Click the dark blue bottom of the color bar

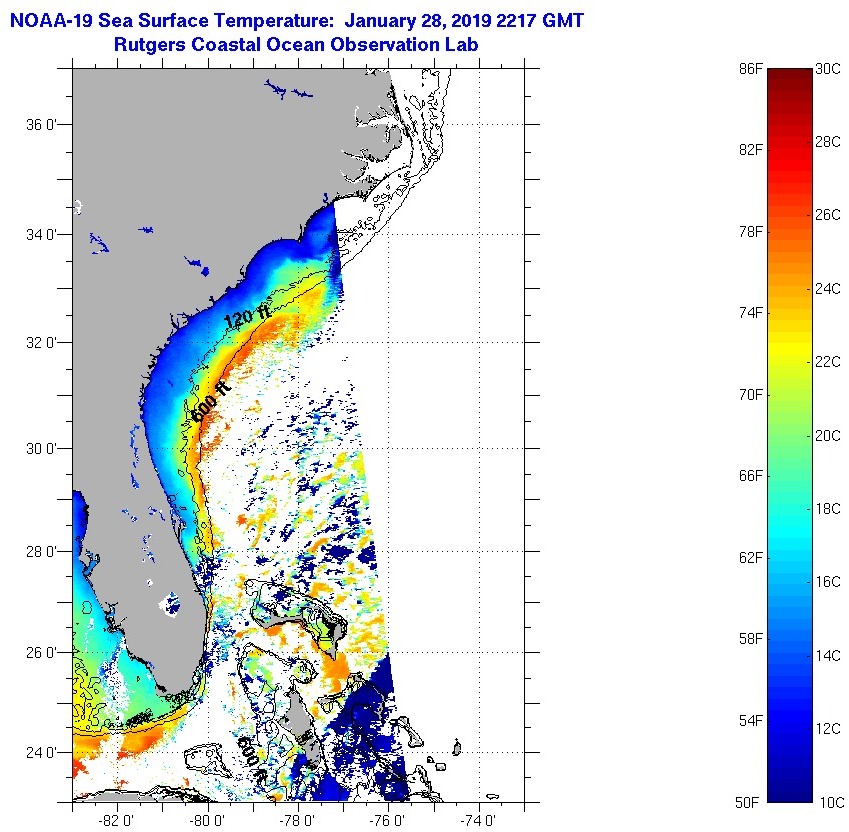click(x=789, y=796)
